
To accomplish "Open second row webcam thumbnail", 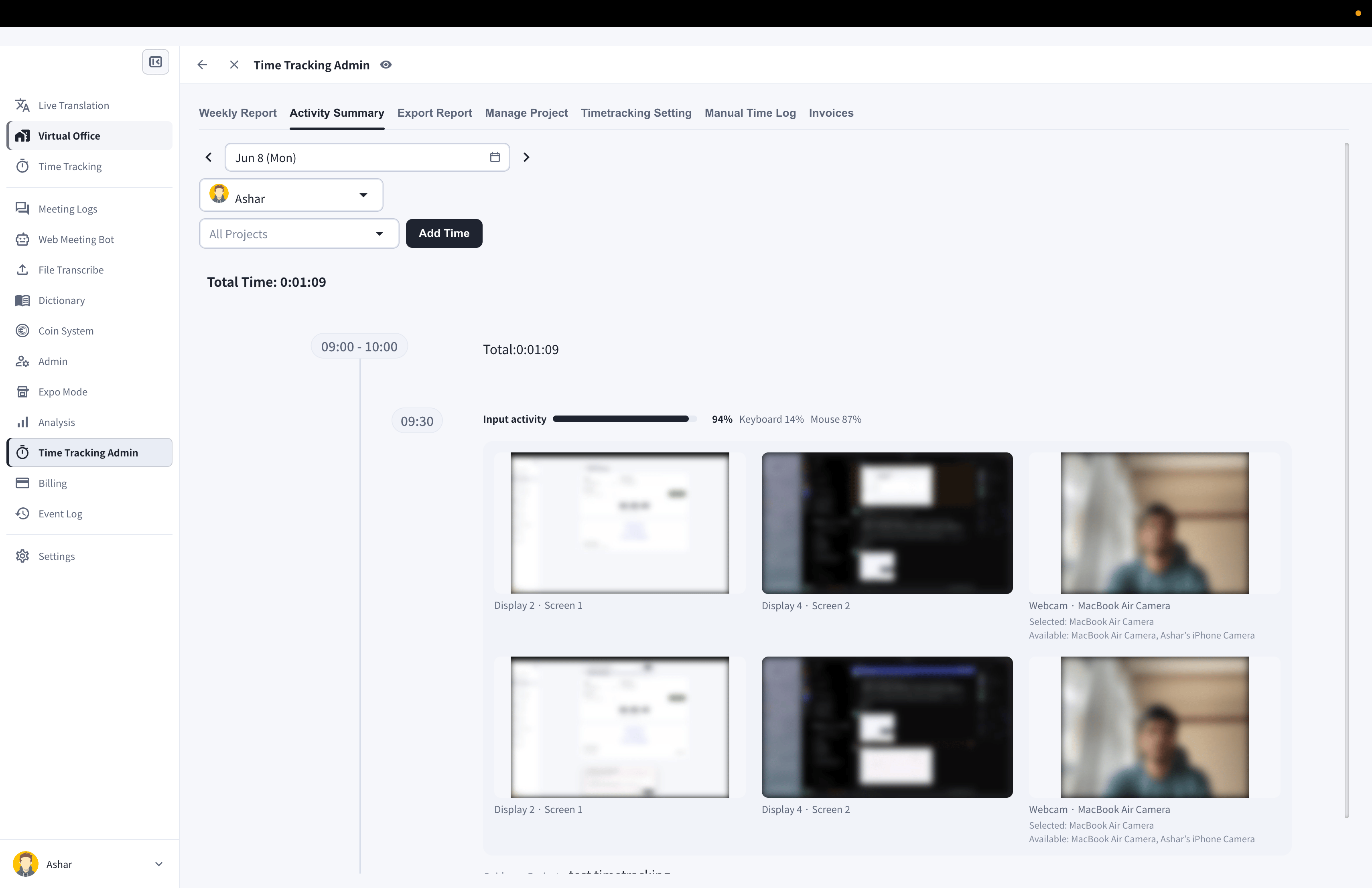I will coord(1155,727).
